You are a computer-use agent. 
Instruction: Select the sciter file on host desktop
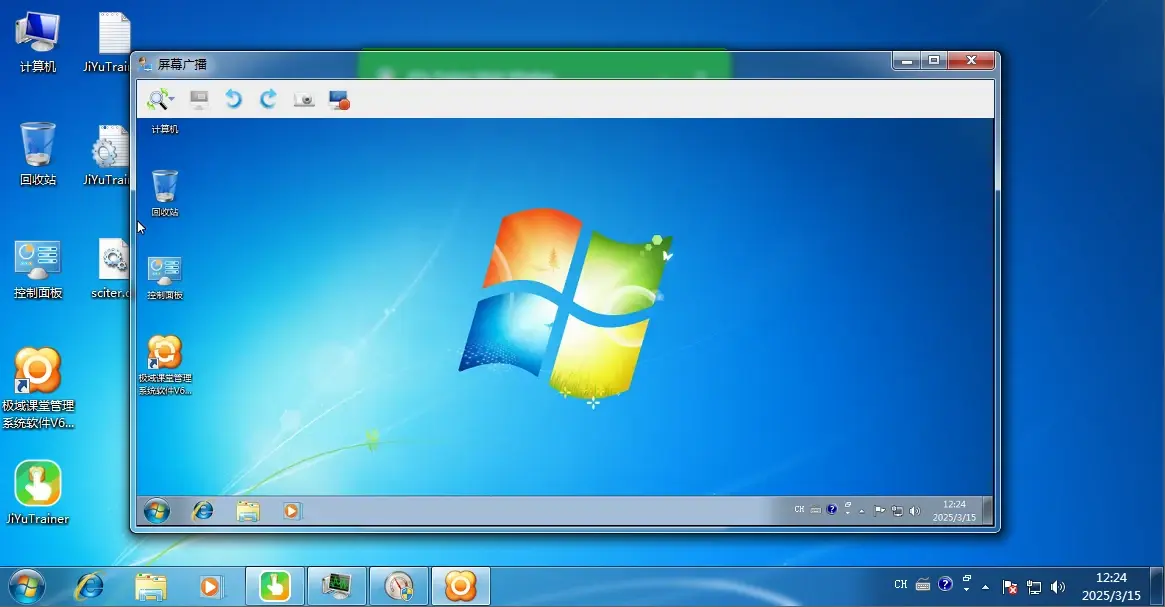(x=111, y=269)
